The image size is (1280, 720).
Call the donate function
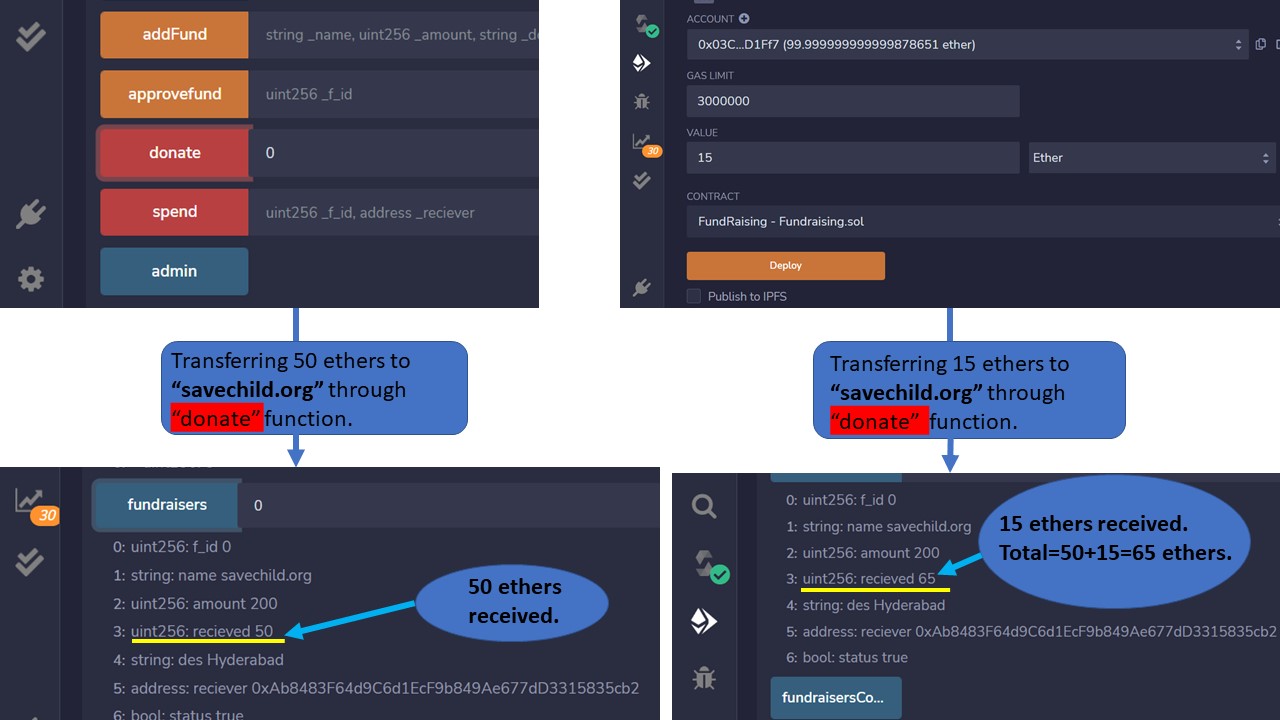pyautogui.click(x=174, y=152)
